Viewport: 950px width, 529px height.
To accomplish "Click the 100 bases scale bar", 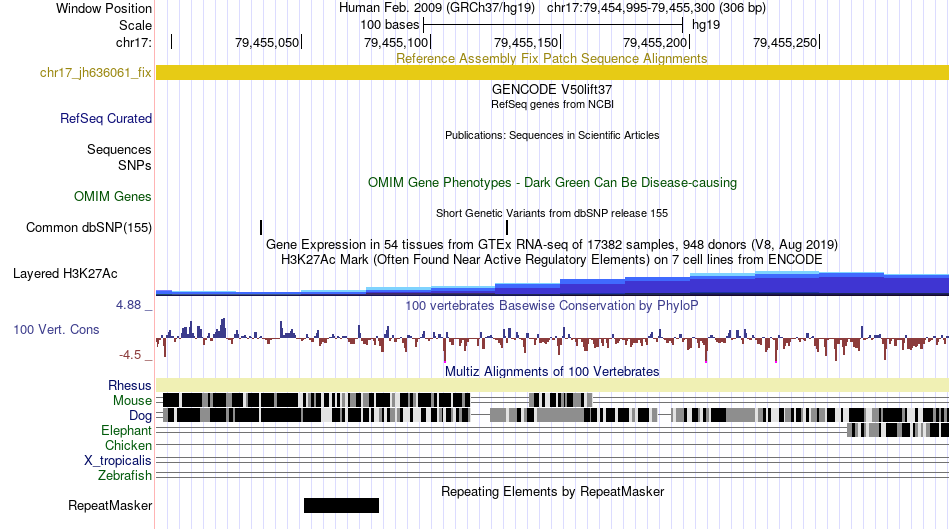I will (553, 25).
